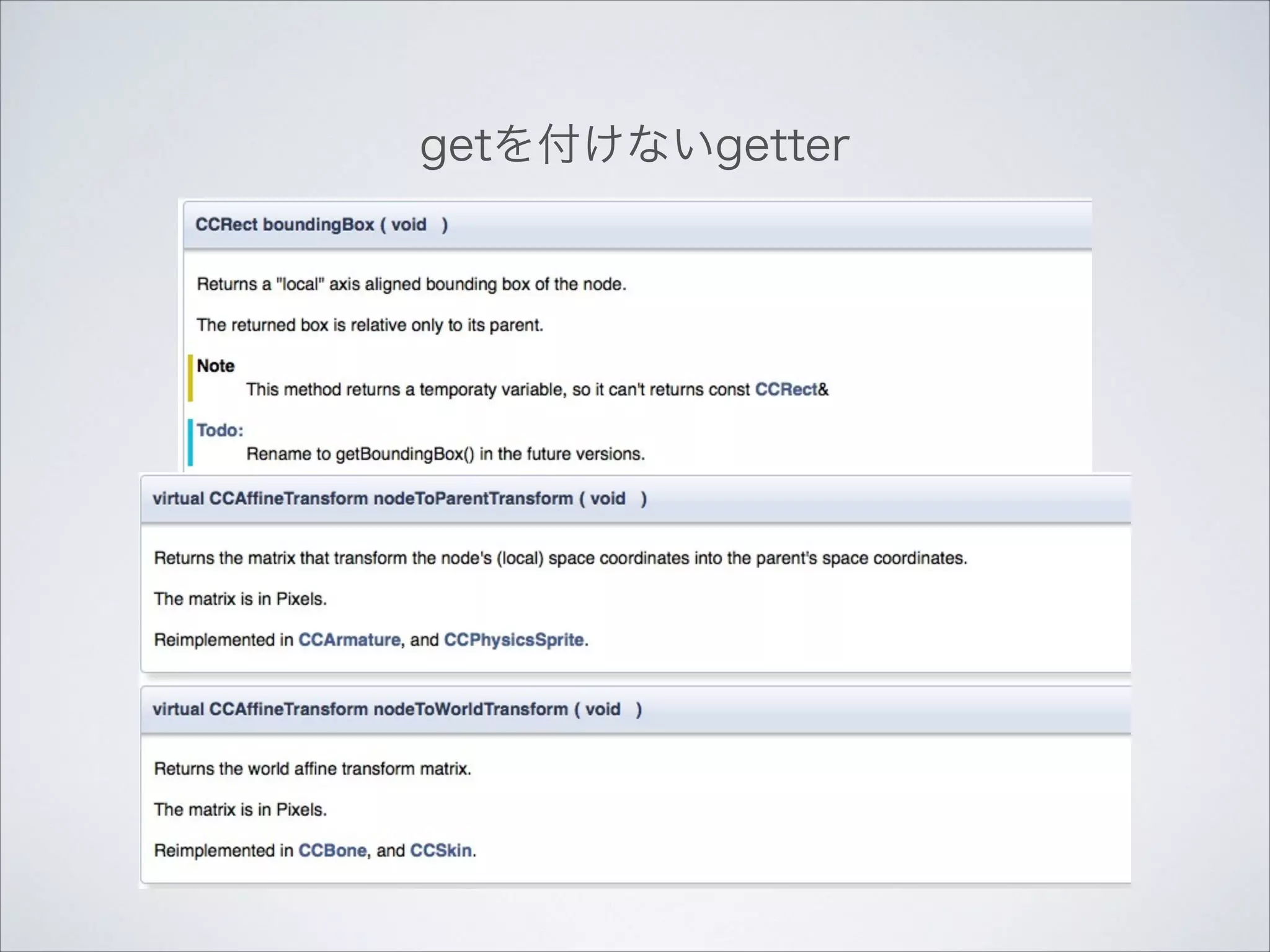
Task: Click the last 'The matrix is in Pixels' line
Action: pos(240,809)
